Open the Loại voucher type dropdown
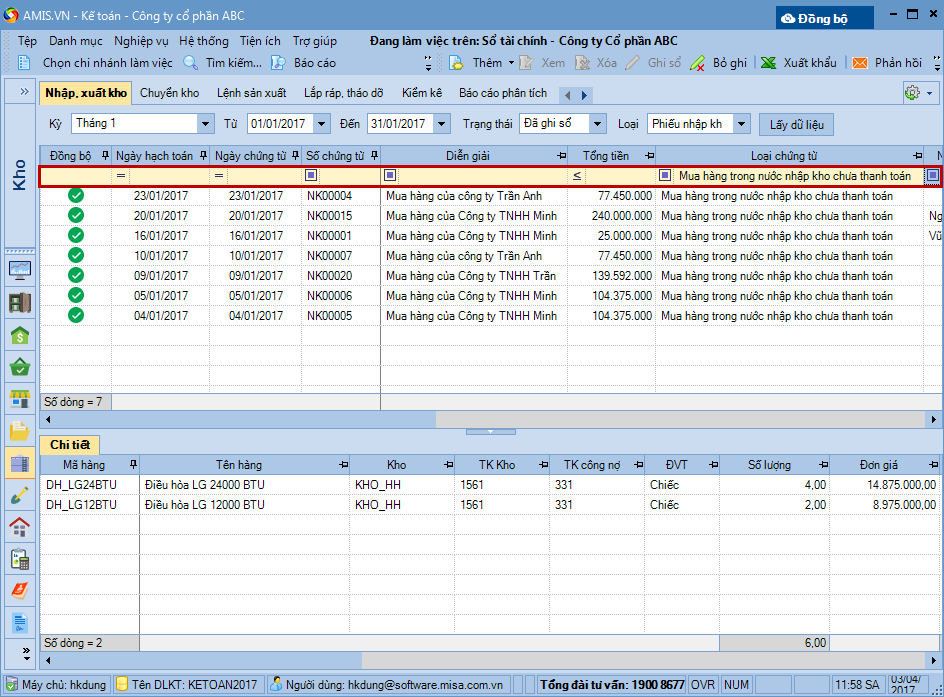Image resolution: width=944 pixels, height=697 pixels. coord(741,124)
